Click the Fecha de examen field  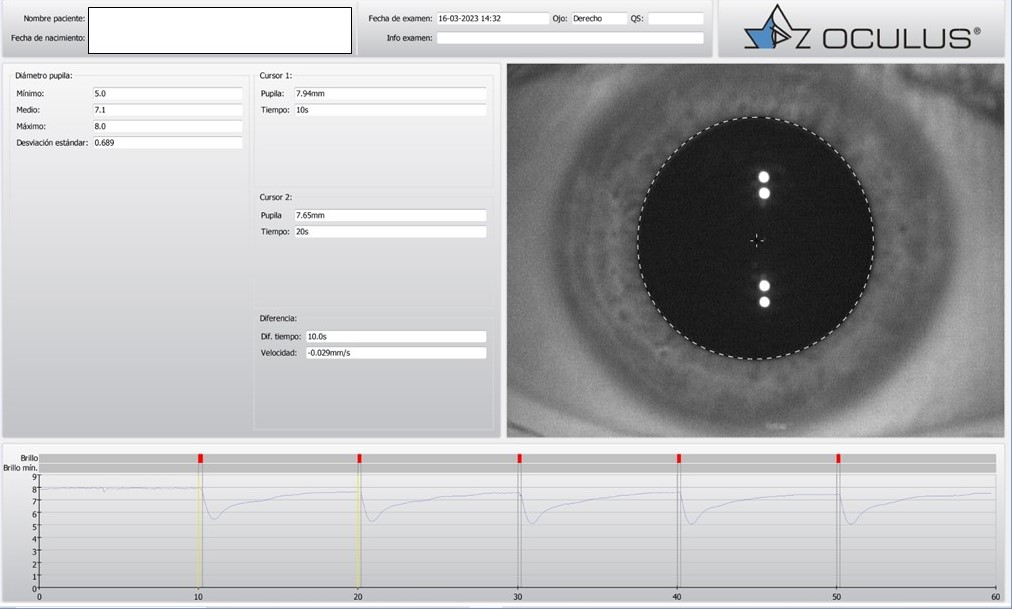tap(492, 19)
